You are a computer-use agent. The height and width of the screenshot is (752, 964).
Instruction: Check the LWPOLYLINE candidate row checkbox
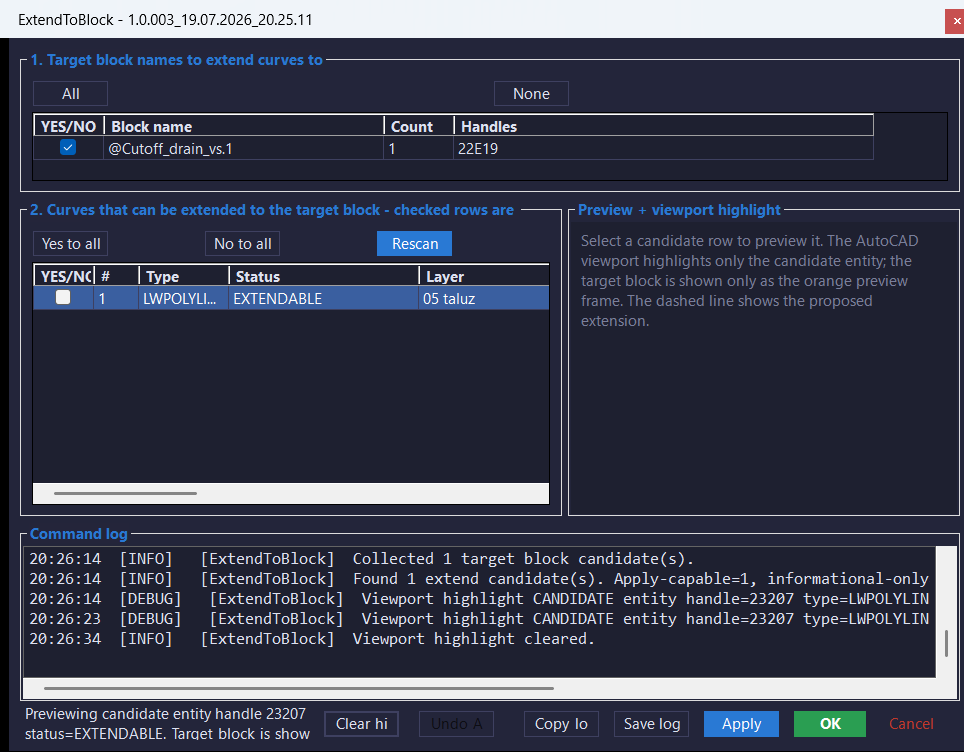pyautogui.click(x=63, y=298)
